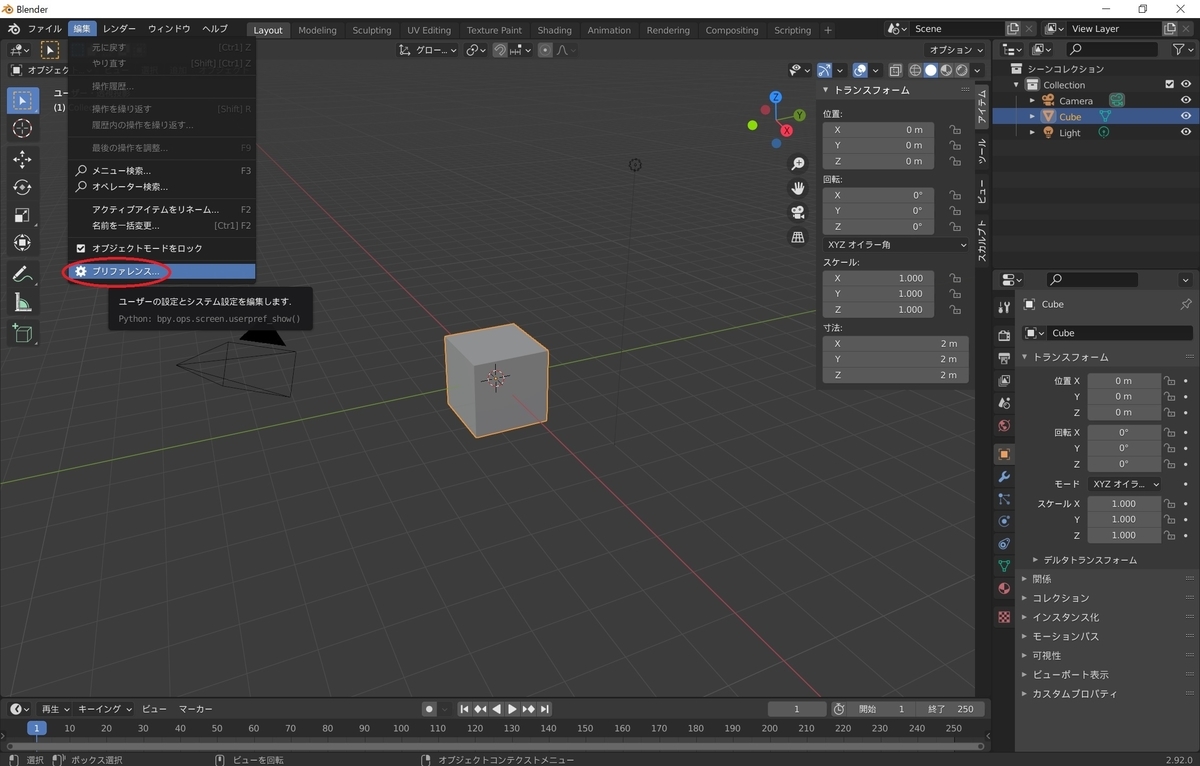
Task: Toggle X-ray display in header
Action: click(895, 70)
